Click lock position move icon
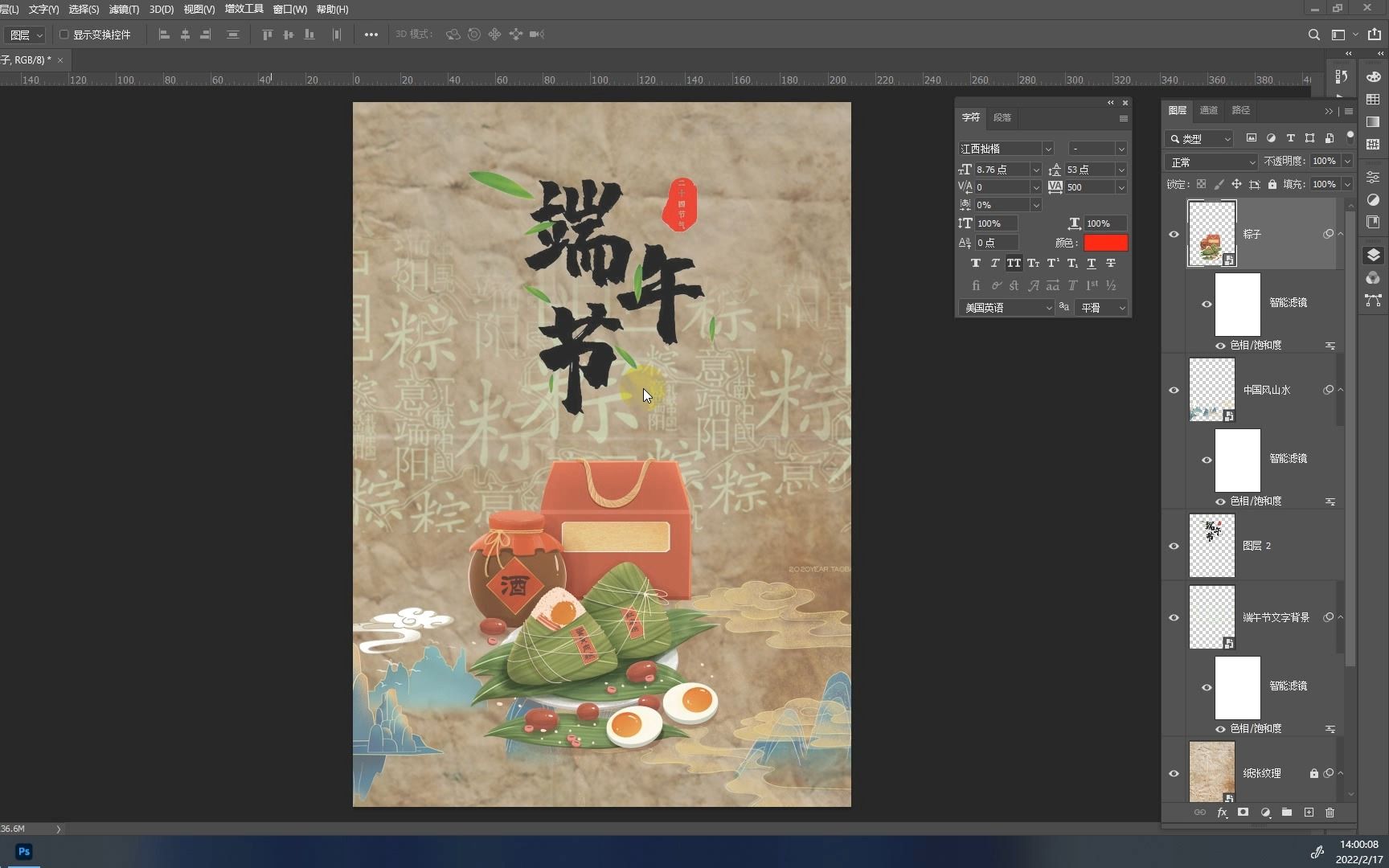Image resolution: width=1389 pixels, height=868 pixels. 1236,184
